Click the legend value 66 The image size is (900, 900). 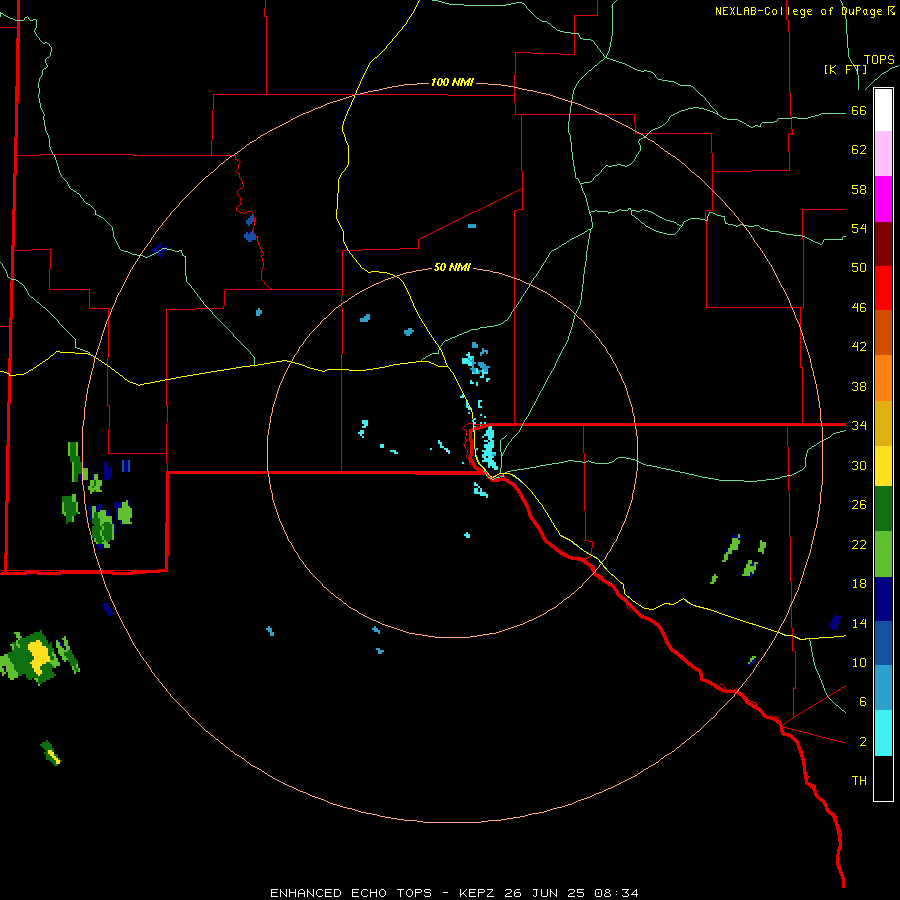(859, 111)
